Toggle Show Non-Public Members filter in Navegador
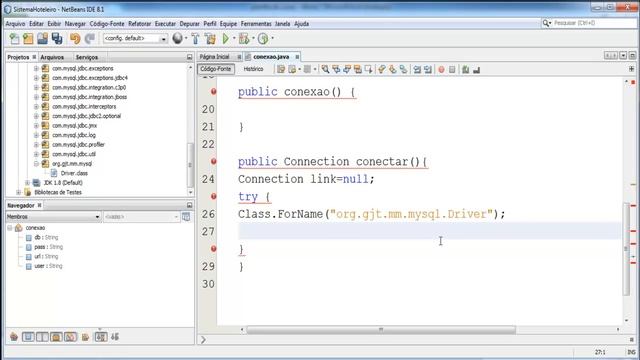The height and width of the screenshot is (360, 640). pos(56,337)
